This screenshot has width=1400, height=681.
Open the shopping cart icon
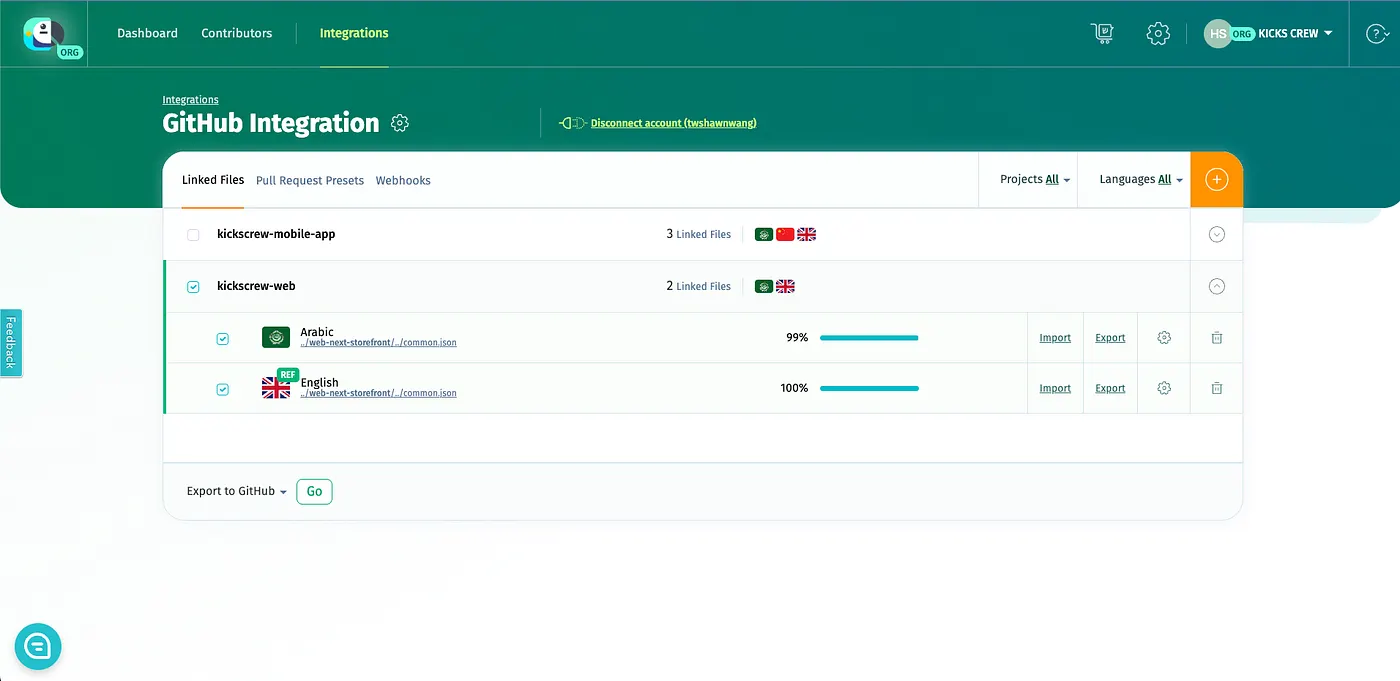tap(1102, 33)
